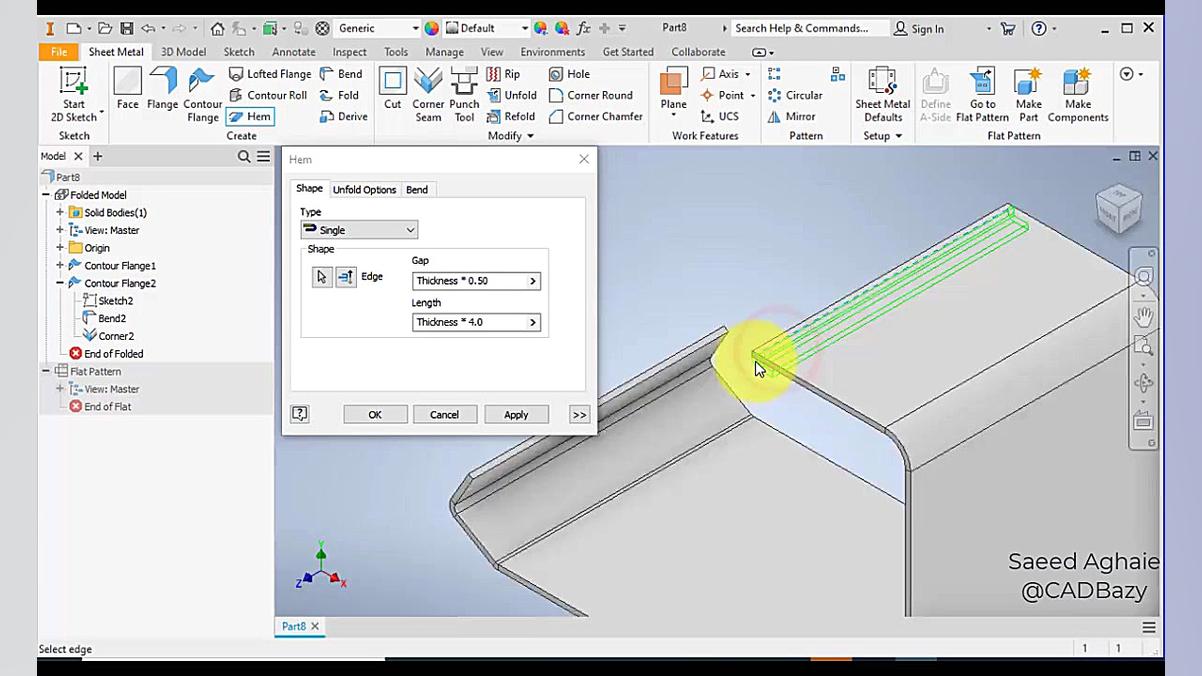Screen dimensions: 1202x676
Task: Open the File menu
Action: (x=59, y=52)
